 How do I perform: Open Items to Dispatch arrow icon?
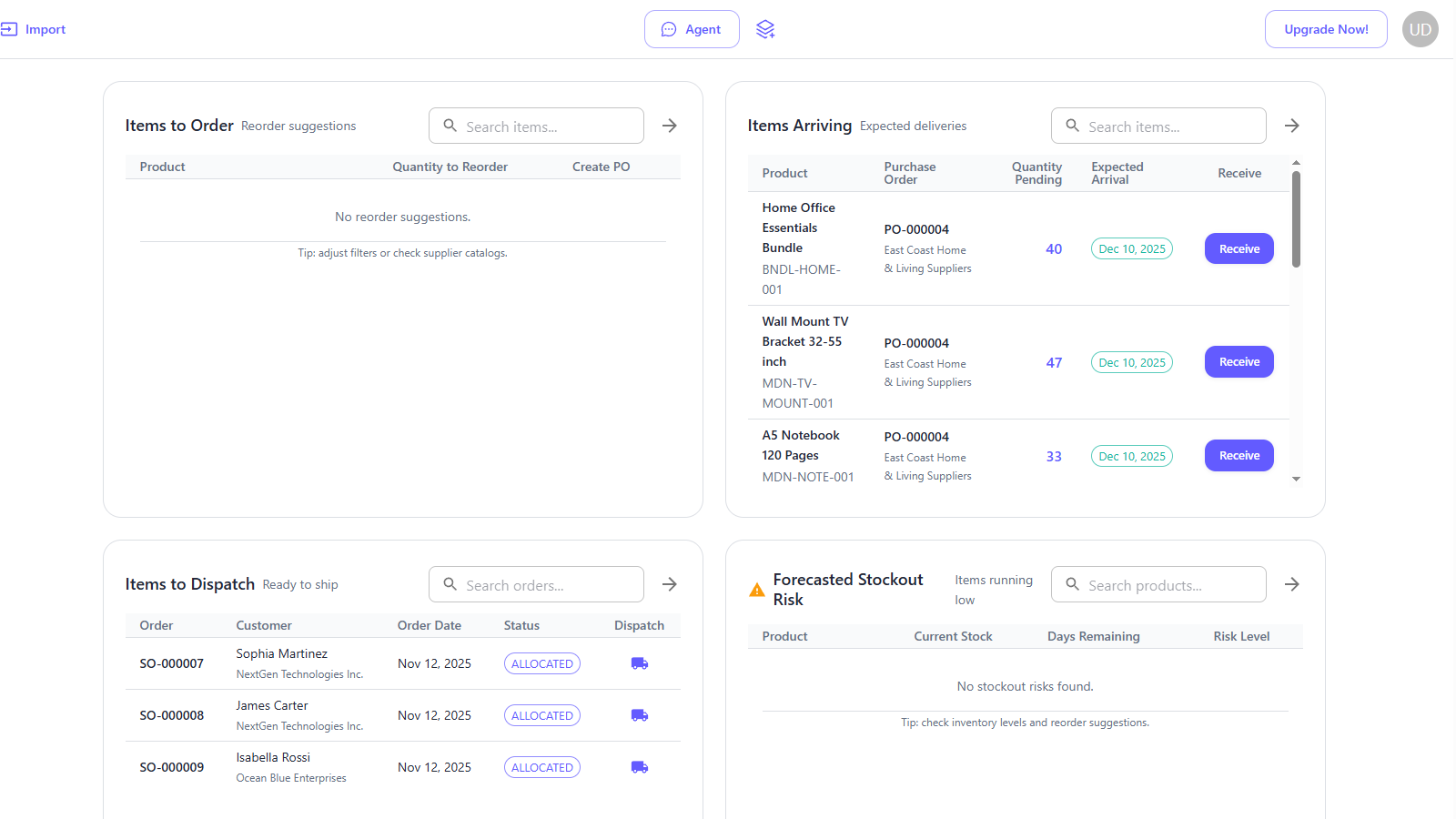(670, 584)
